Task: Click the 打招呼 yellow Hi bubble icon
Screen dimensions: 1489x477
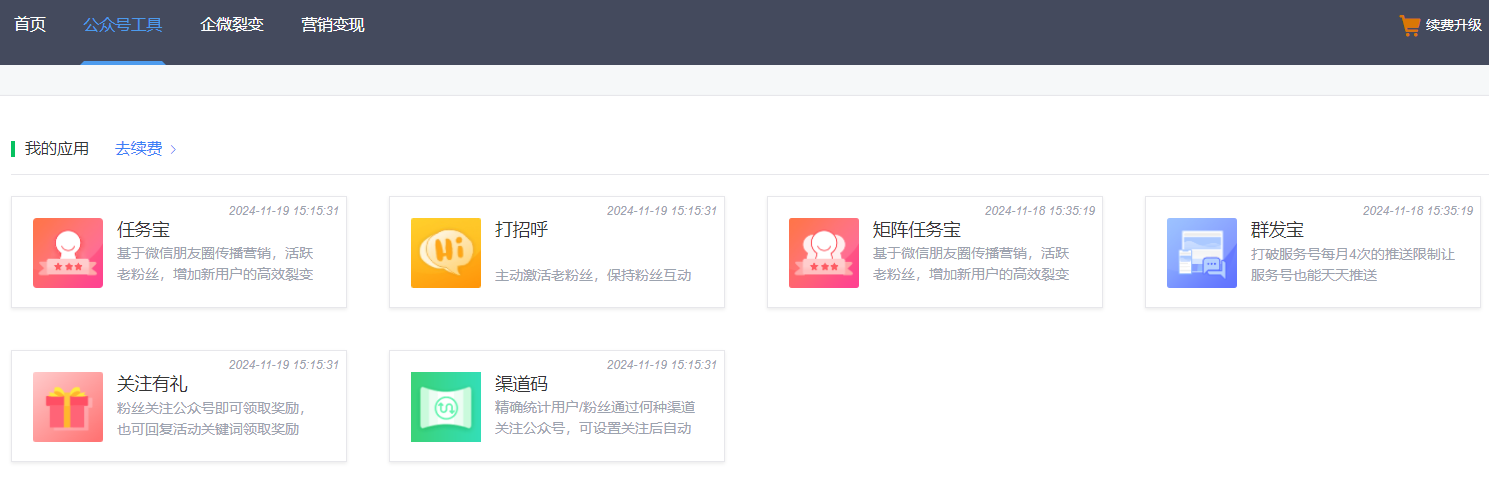Action: coord(446,253)
